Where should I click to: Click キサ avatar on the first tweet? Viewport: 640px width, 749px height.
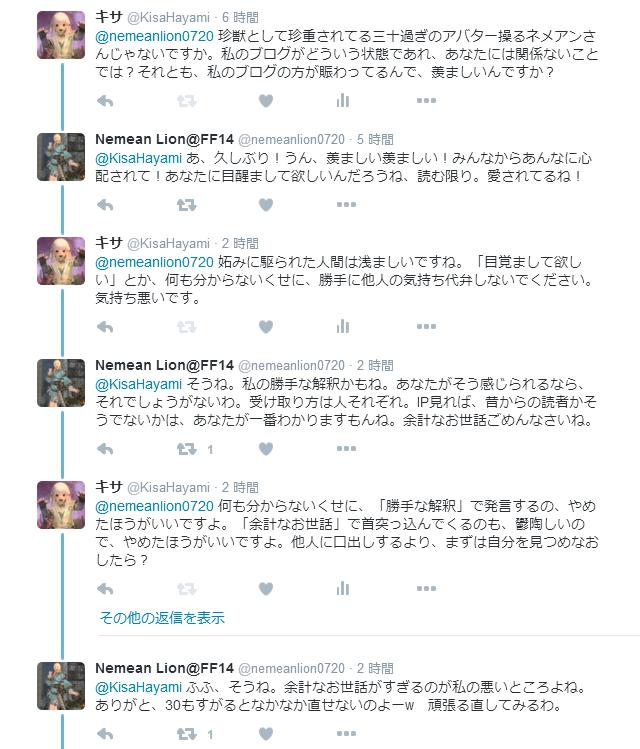61,35
